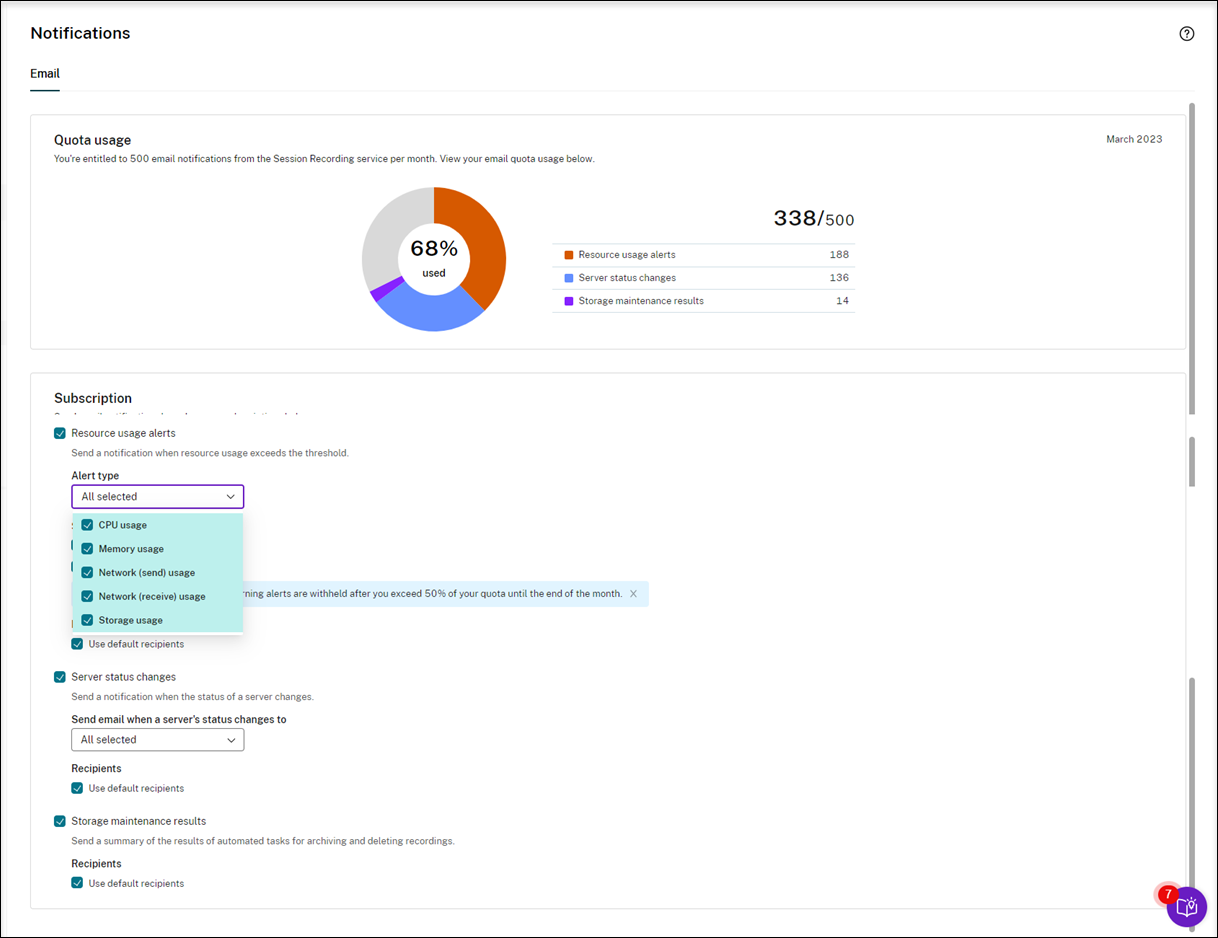Screen dimensions: 1218x938
Task: Uncheck Storage maintenance results checkbox
Action: 60,821
